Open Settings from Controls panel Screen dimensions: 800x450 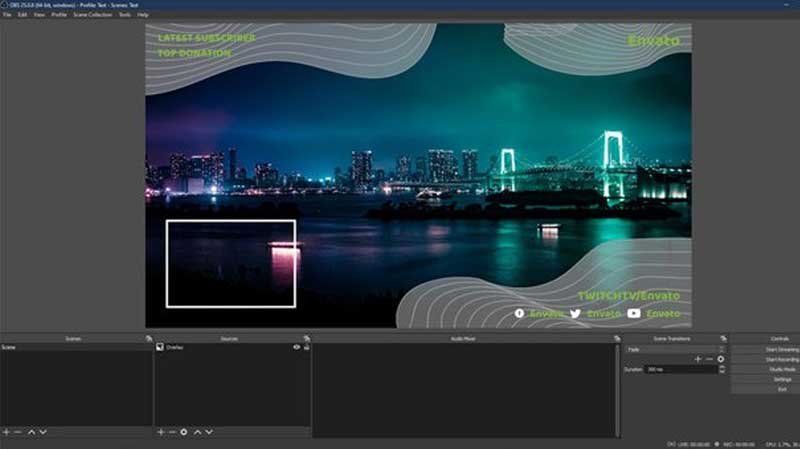(x=766, y=380)
